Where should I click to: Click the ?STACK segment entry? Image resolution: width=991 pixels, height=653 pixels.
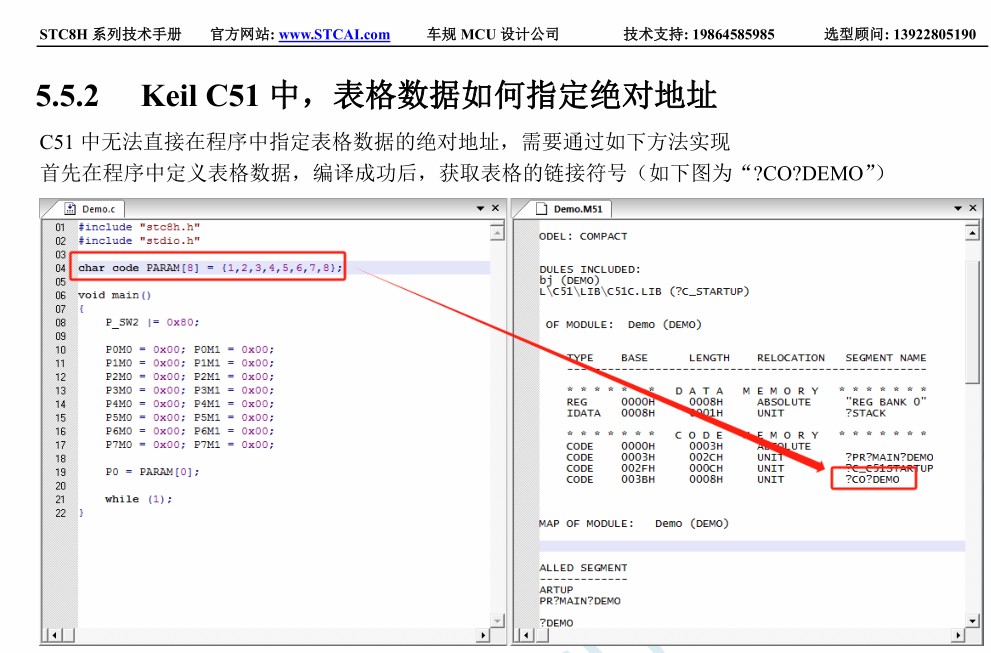(x=866, y=413)
